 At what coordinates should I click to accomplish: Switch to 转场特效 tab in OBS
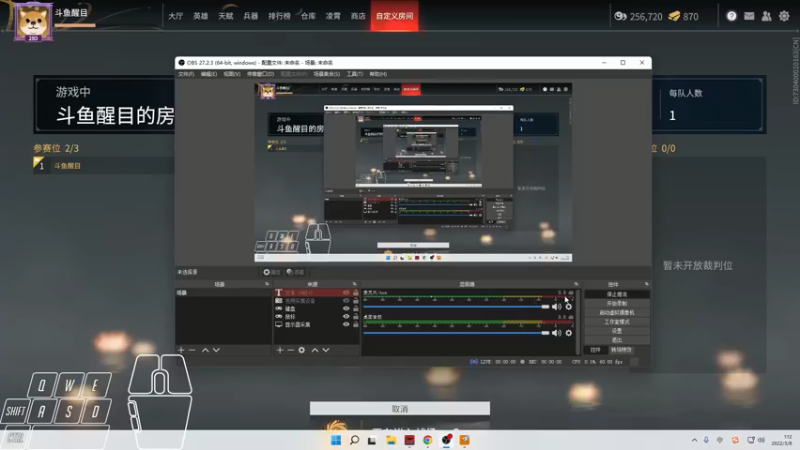[621, 350]
